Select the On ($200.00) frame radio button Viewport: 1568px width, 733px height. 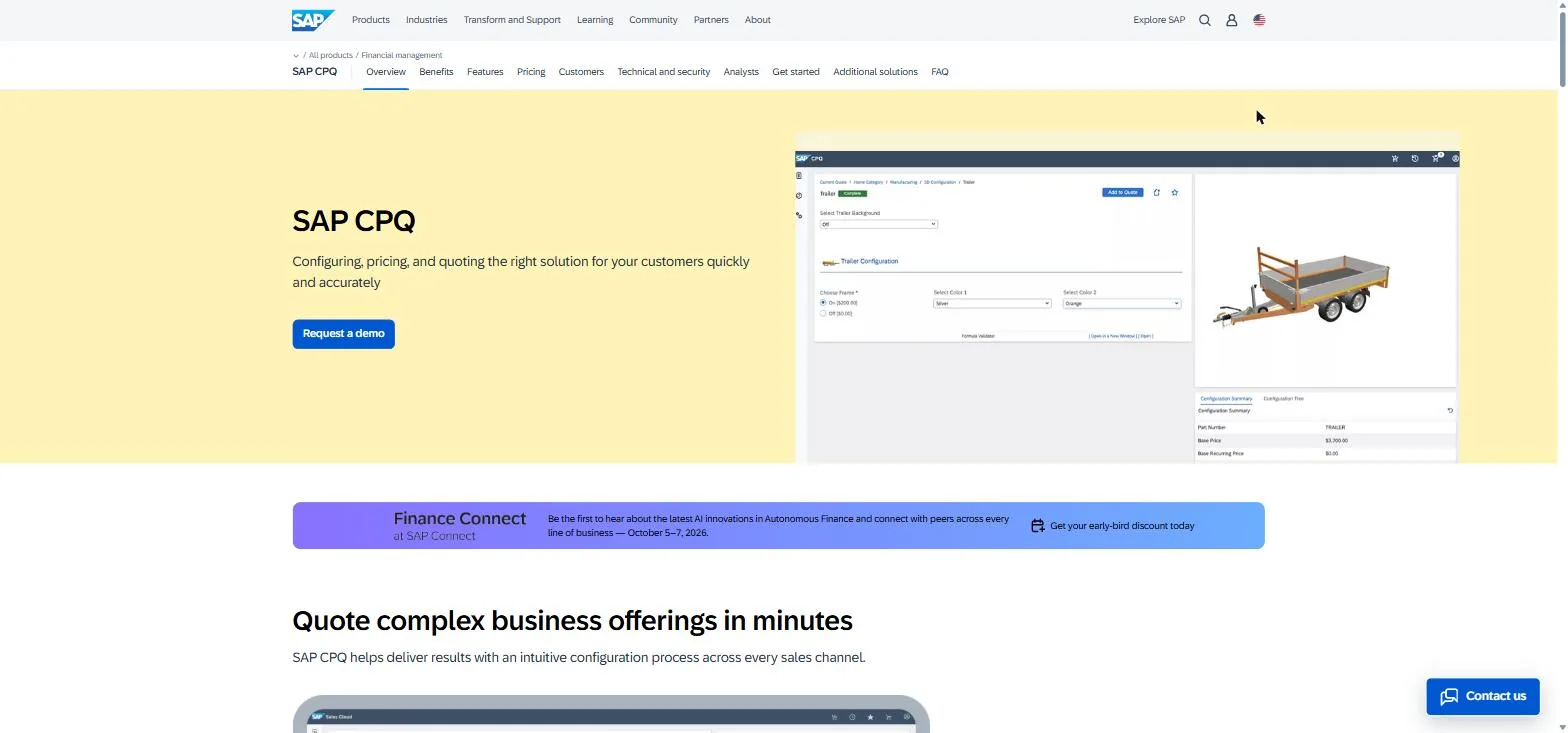point(823,302)
